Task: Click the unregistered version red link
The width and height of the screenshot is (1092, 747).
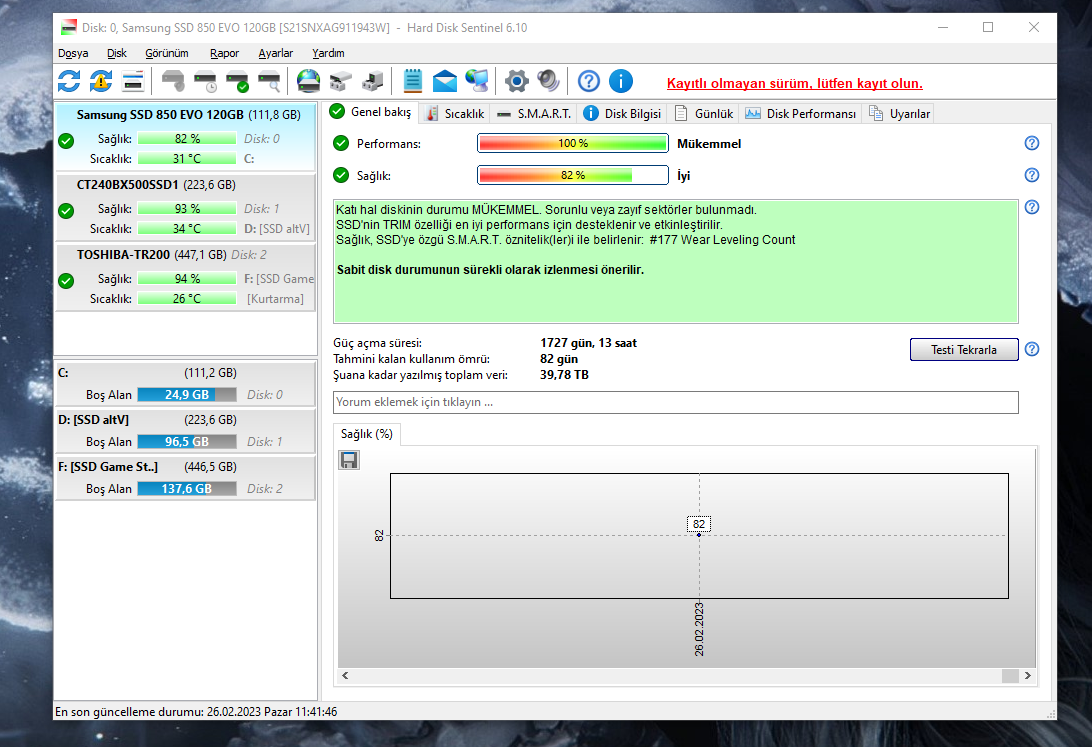Action: coord(795,84)
